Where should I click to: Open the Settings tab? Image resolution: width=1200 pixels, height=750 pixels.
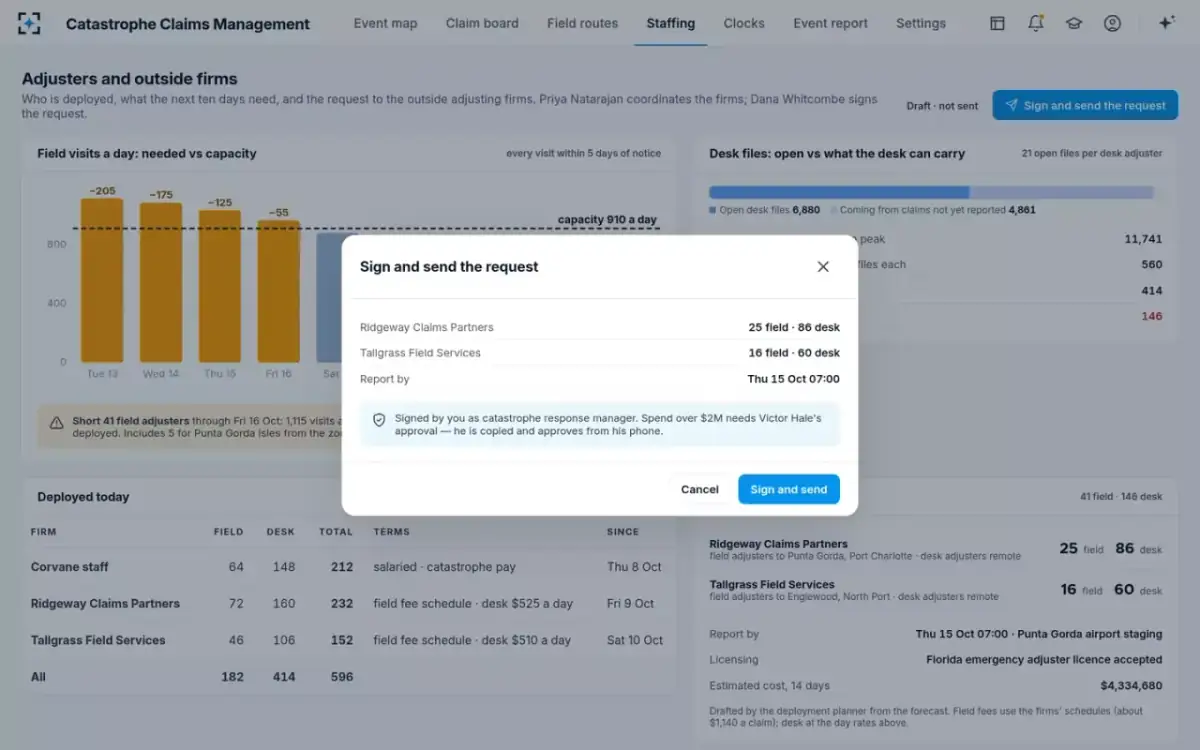point(921,23)
